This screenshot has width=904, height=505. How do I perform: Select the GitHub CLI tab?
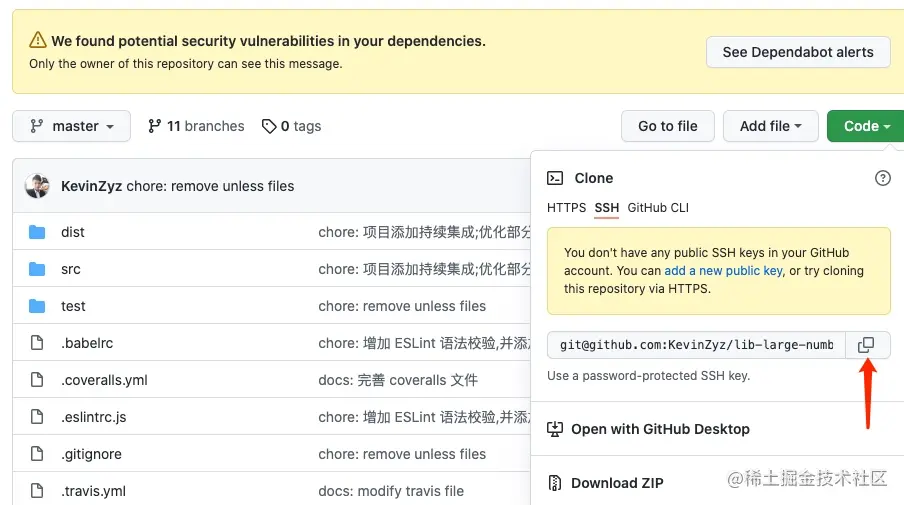659,208
